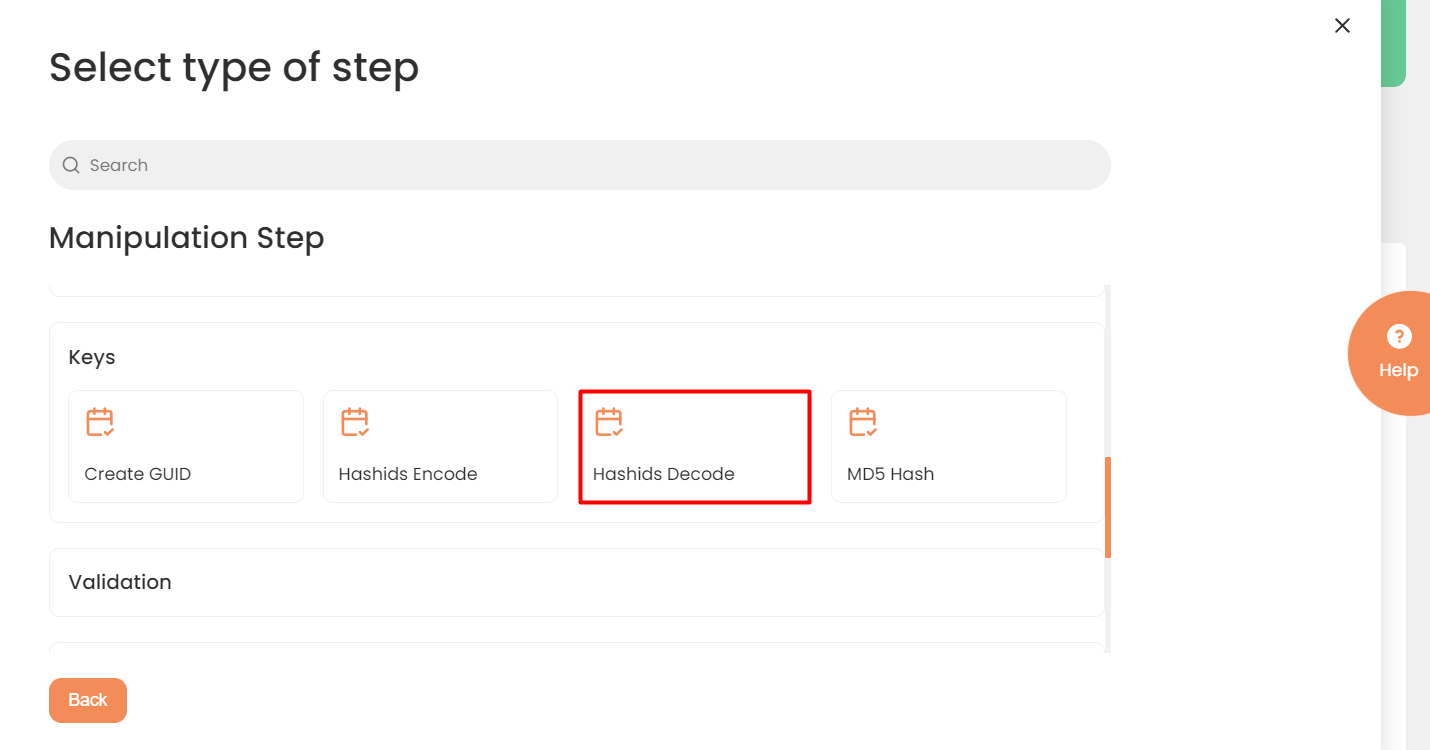The height and width of the screenshot is (750, 1430).
Task: Open the Help bubble text
Action: [x=1398, y=370]
